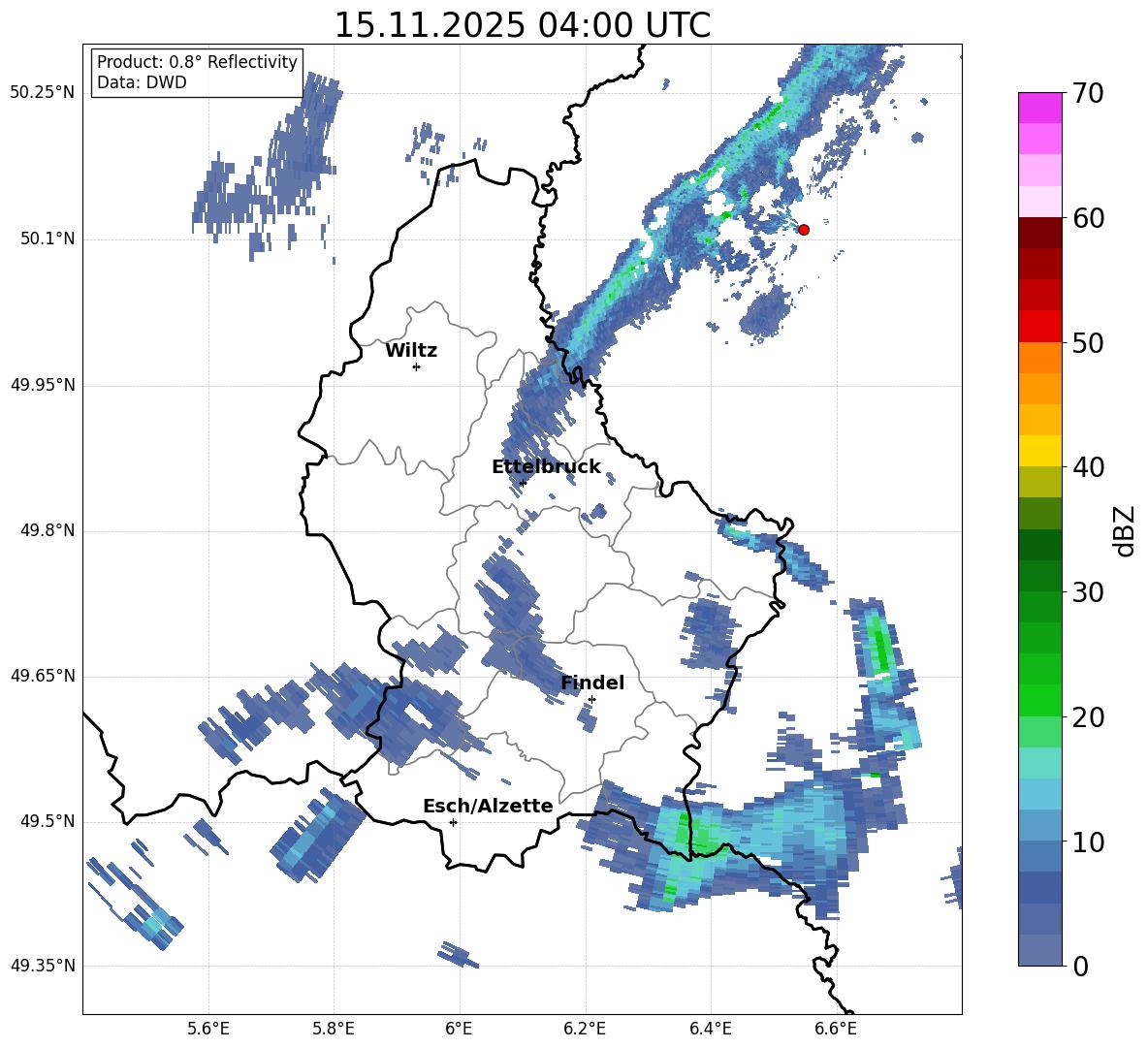Click the Esch/Alzette city label

pos(488,807)
